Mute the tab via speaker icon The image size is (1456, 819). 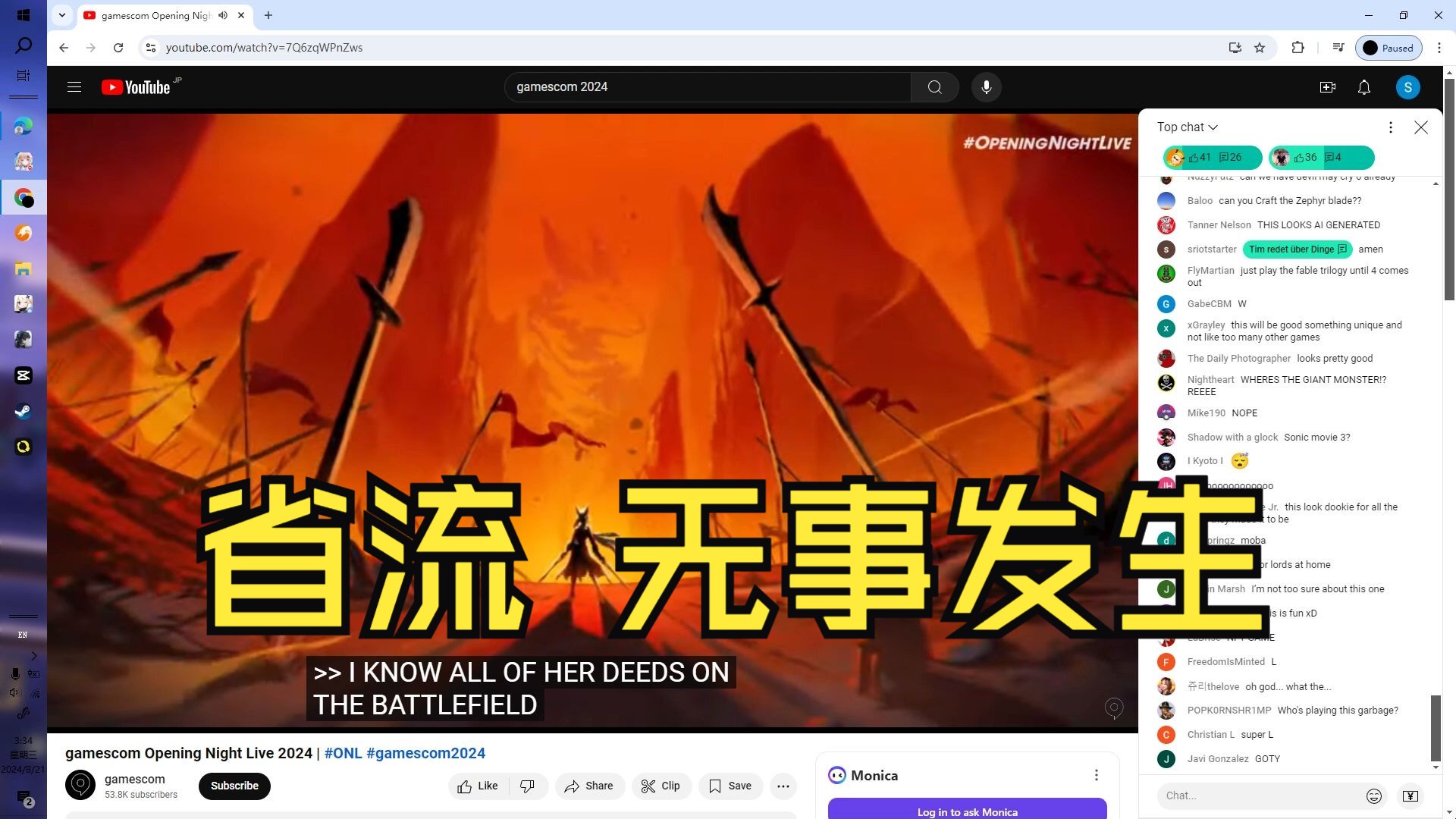tap(223, 15)
